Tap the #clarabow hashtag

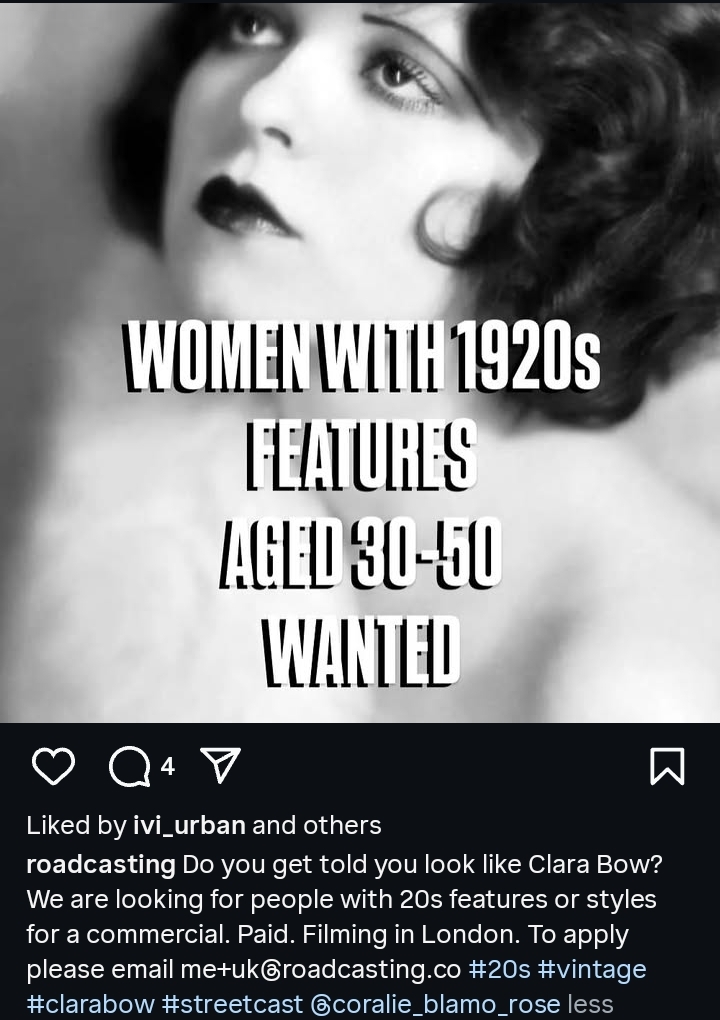click(x=90, y=1004)
